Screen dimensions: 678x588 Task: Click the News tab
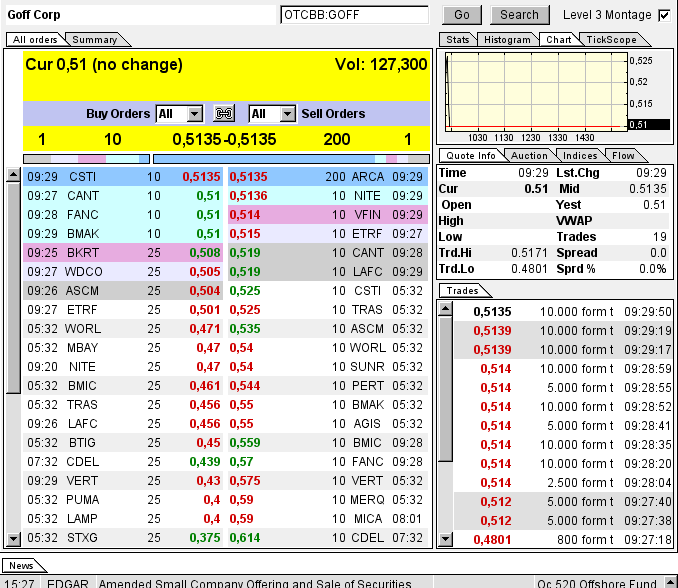(x=21, y=566)
